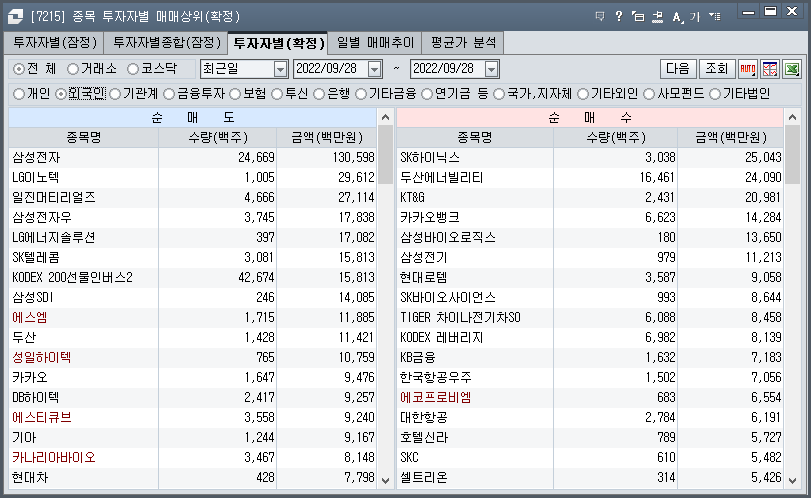Click the pin window icon in title bar
The image size is (811, 498).
coord(657,17)
